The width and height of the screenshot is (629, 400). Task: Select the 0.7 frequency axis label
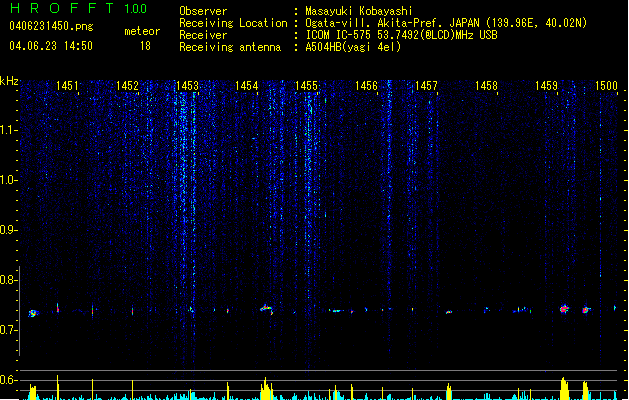pyautogui.click(x=9, y=330)
